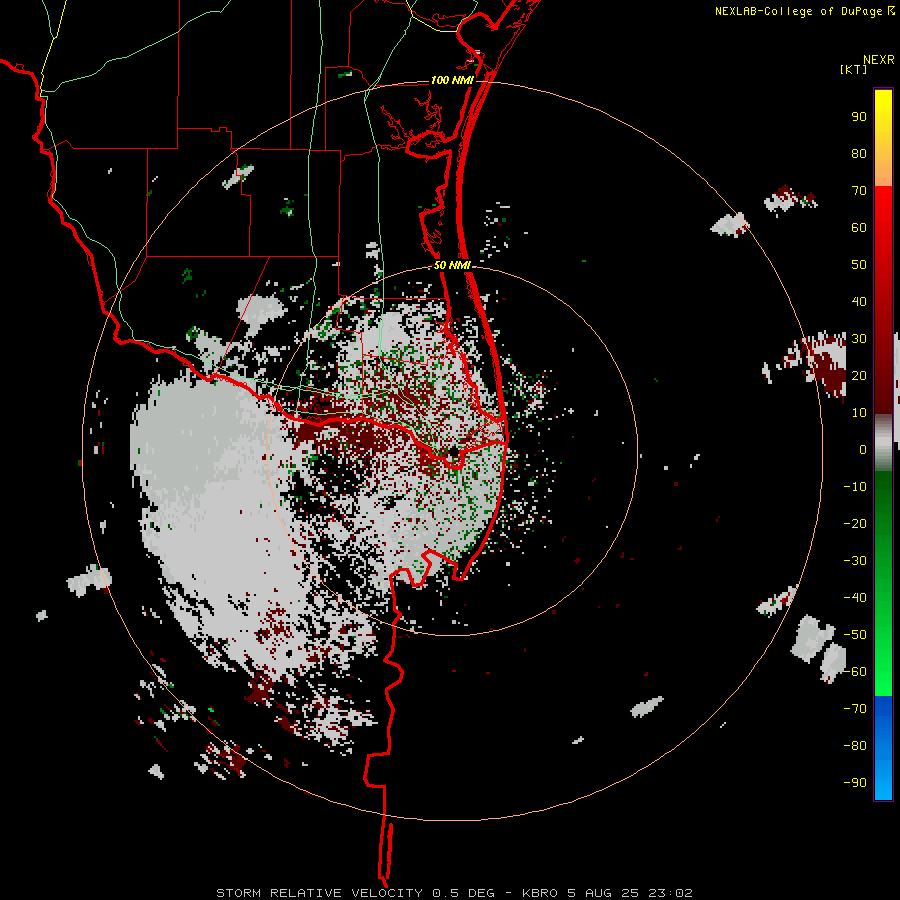Viewport: 900px width, 900px height.
Task: Click the 40 value on the velocity scale
Action: (x=859, y=302)
